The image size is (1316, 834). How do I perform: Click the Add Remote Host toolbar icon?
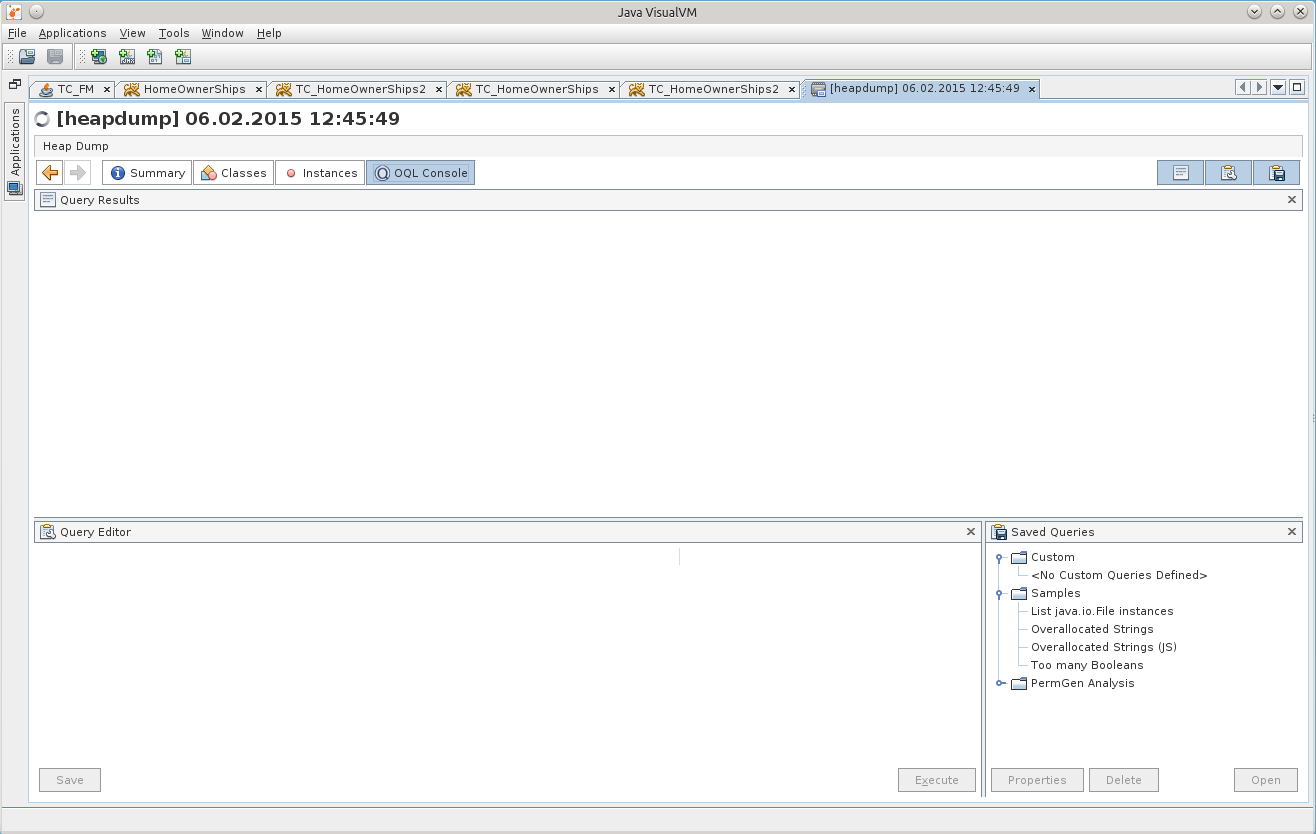(x=98, y=57)
